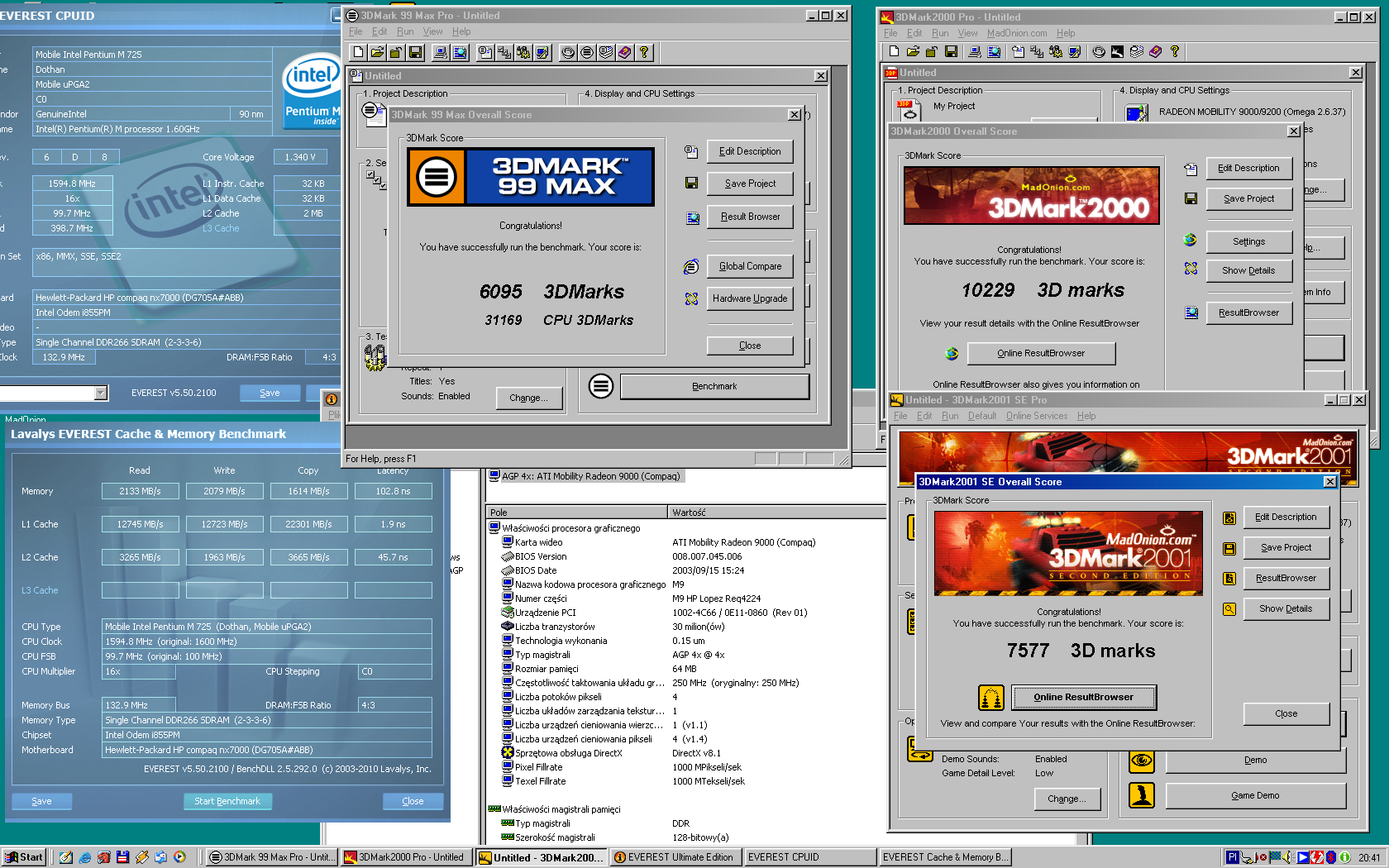Click Edit Description button in 3DMark 99 score dialog
The image size is (1389, 868).
[750, 151]
